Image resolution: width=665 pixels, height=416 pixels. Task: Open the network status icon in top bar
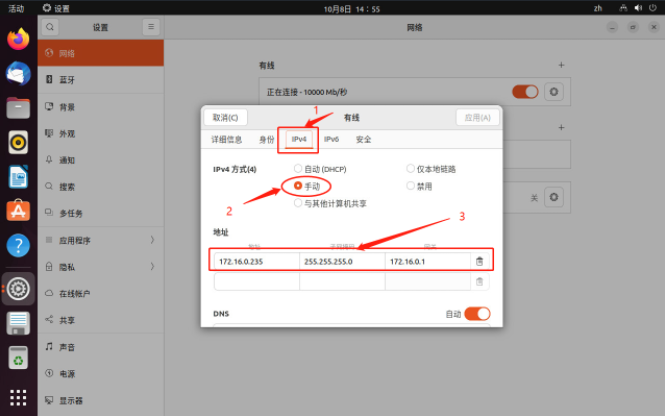pos(623,8)
